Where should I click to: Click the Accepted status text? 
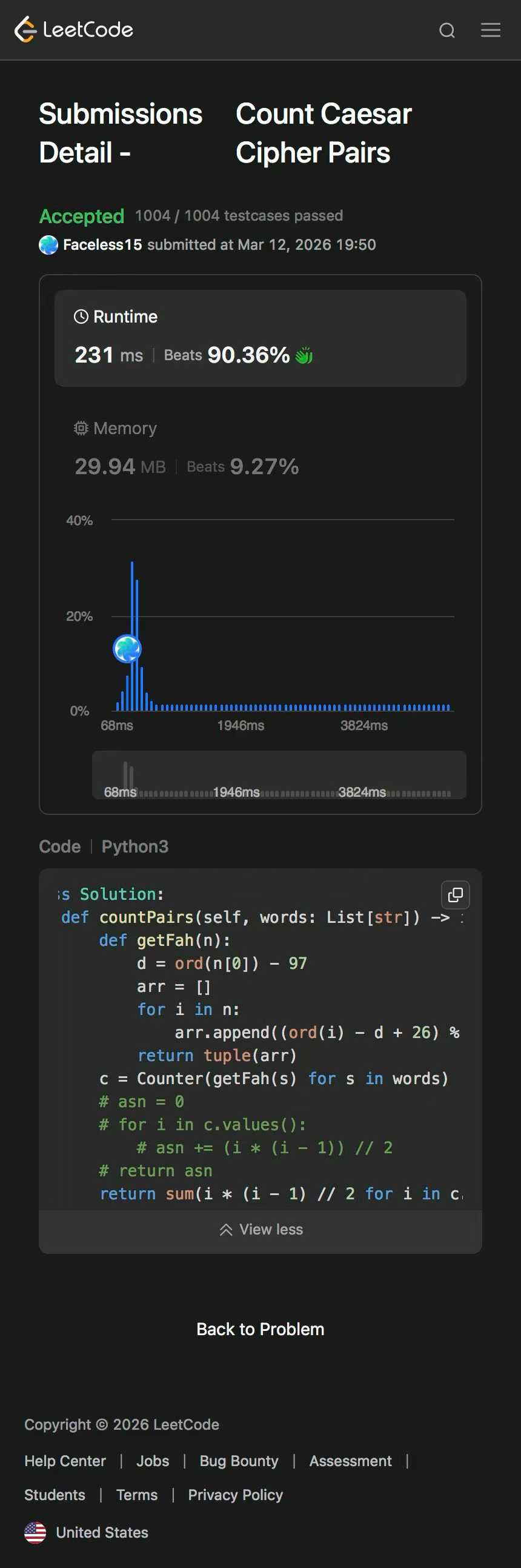pos(81,216)
